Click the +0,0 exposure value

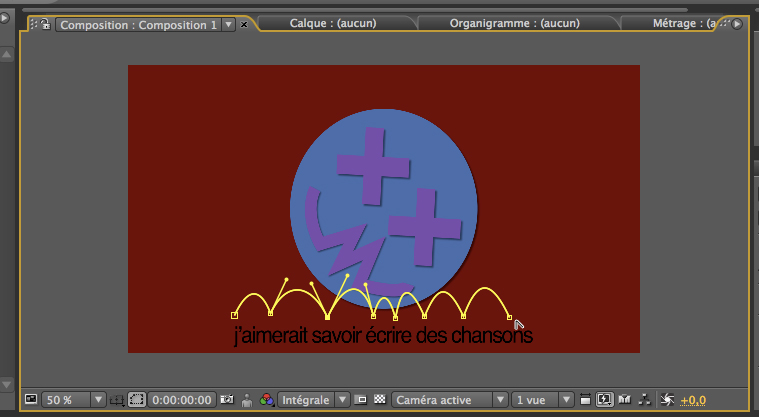[693, 401]
